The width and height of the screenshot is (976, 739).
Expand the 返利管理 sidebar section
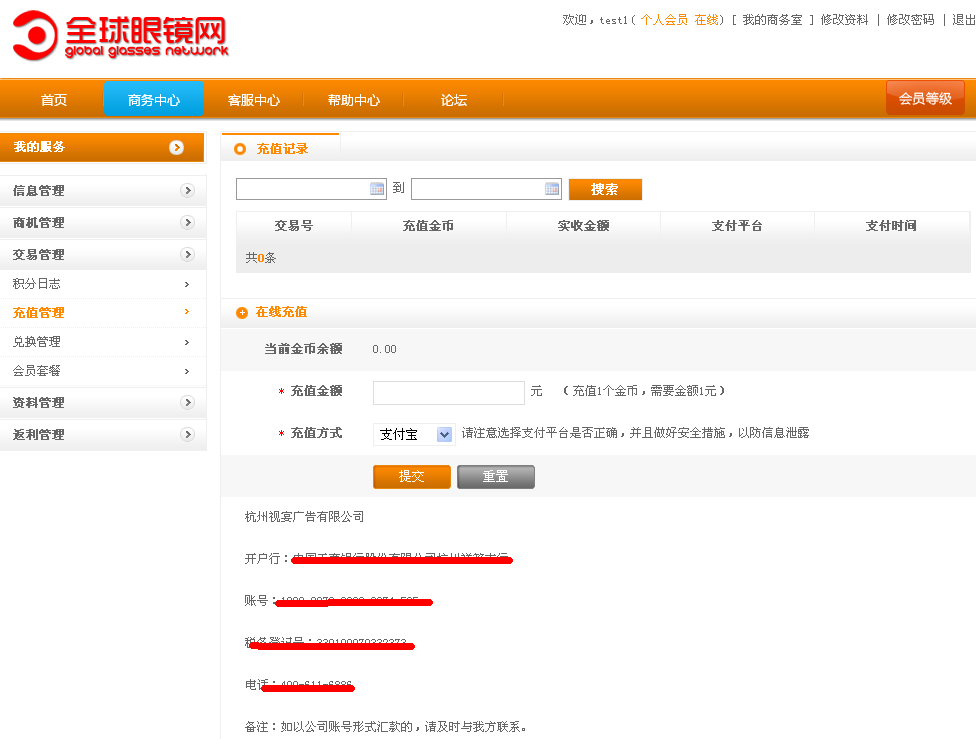point(187,435)
